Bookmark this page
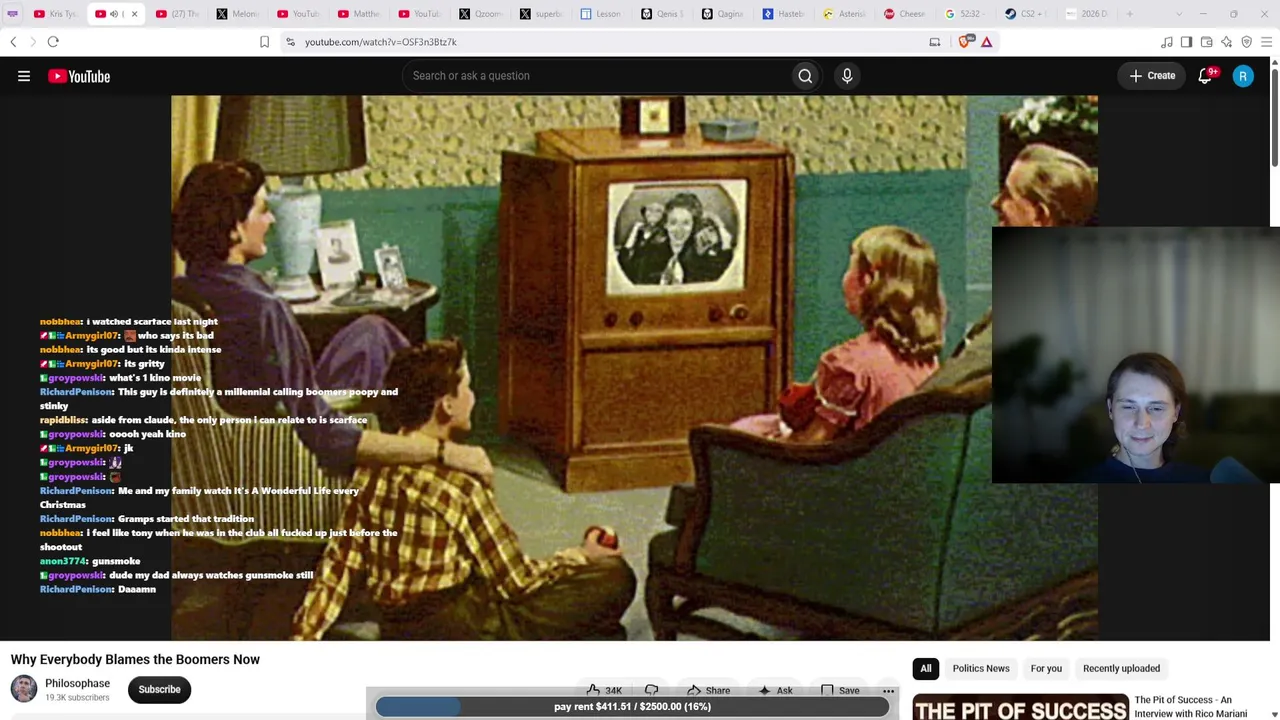The height and width of the screenshot is (720, 1280). 264,42
